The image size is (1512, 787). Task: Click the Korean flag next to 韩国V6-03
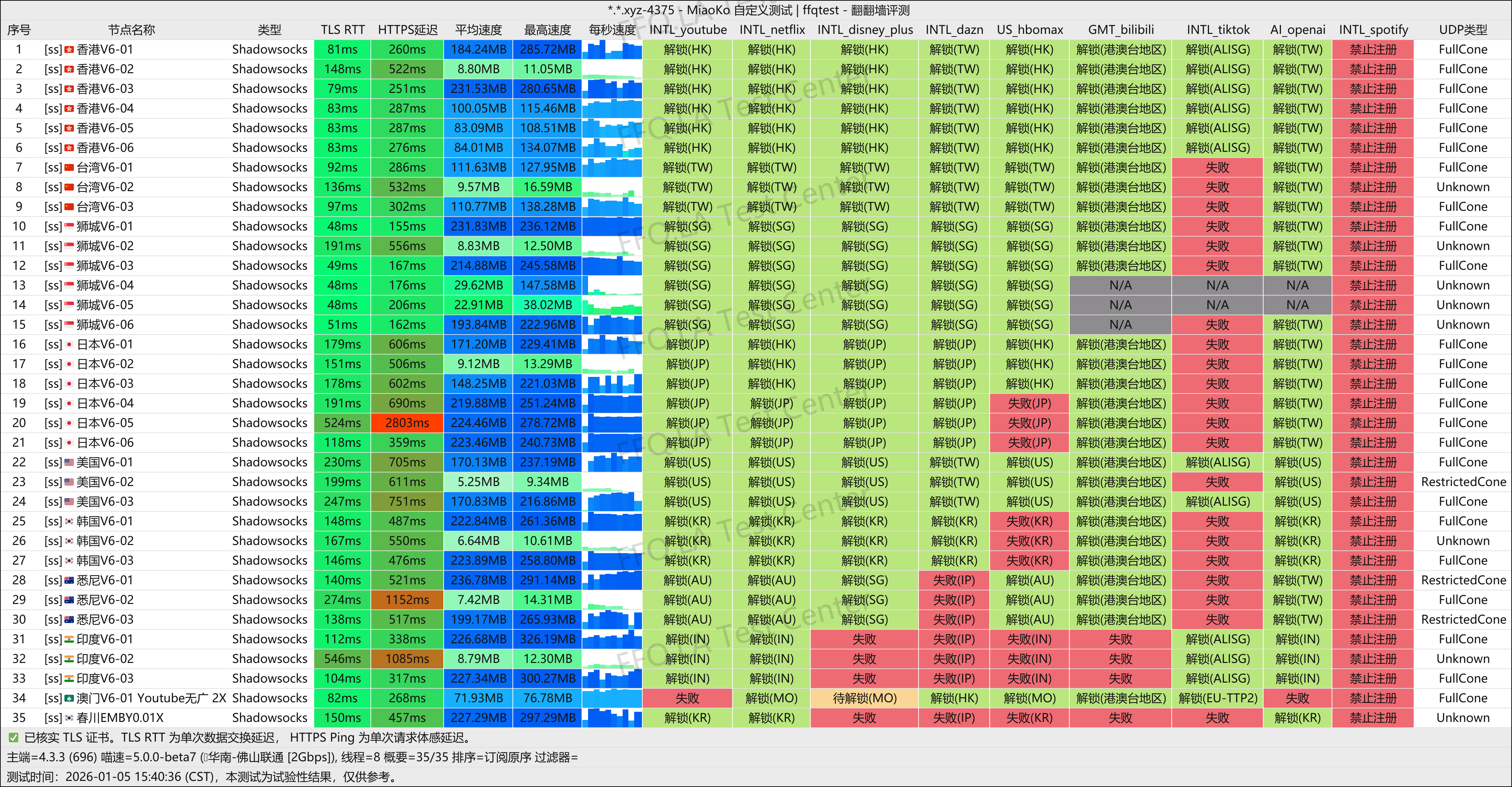(69, 561)
